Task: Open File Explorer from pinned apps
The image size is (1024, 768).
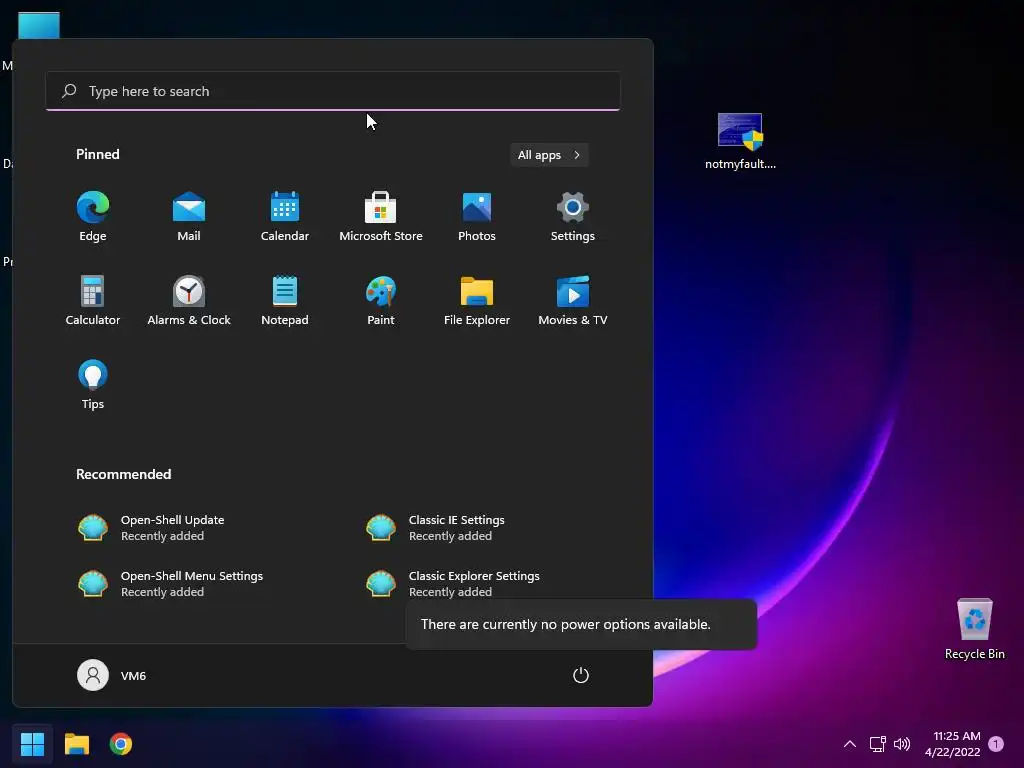Action: tap(477, 300)
